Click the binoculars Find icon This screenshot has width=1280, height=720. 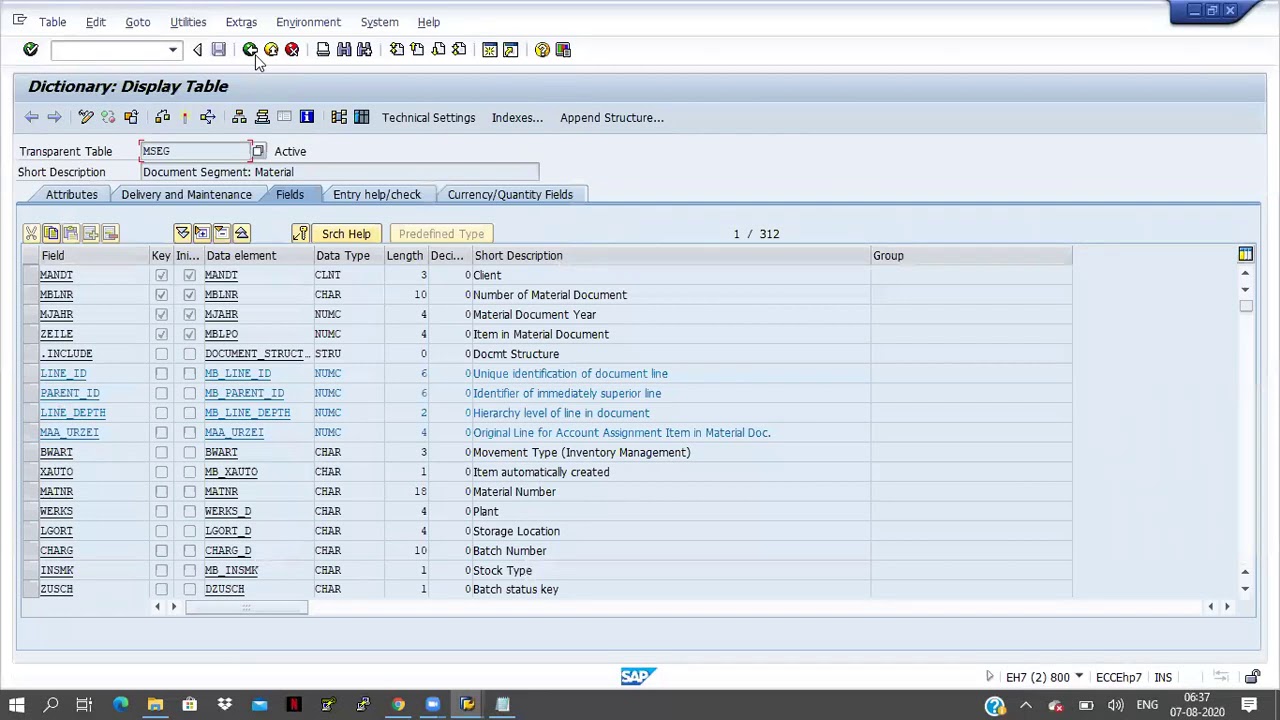coord(344,50)
